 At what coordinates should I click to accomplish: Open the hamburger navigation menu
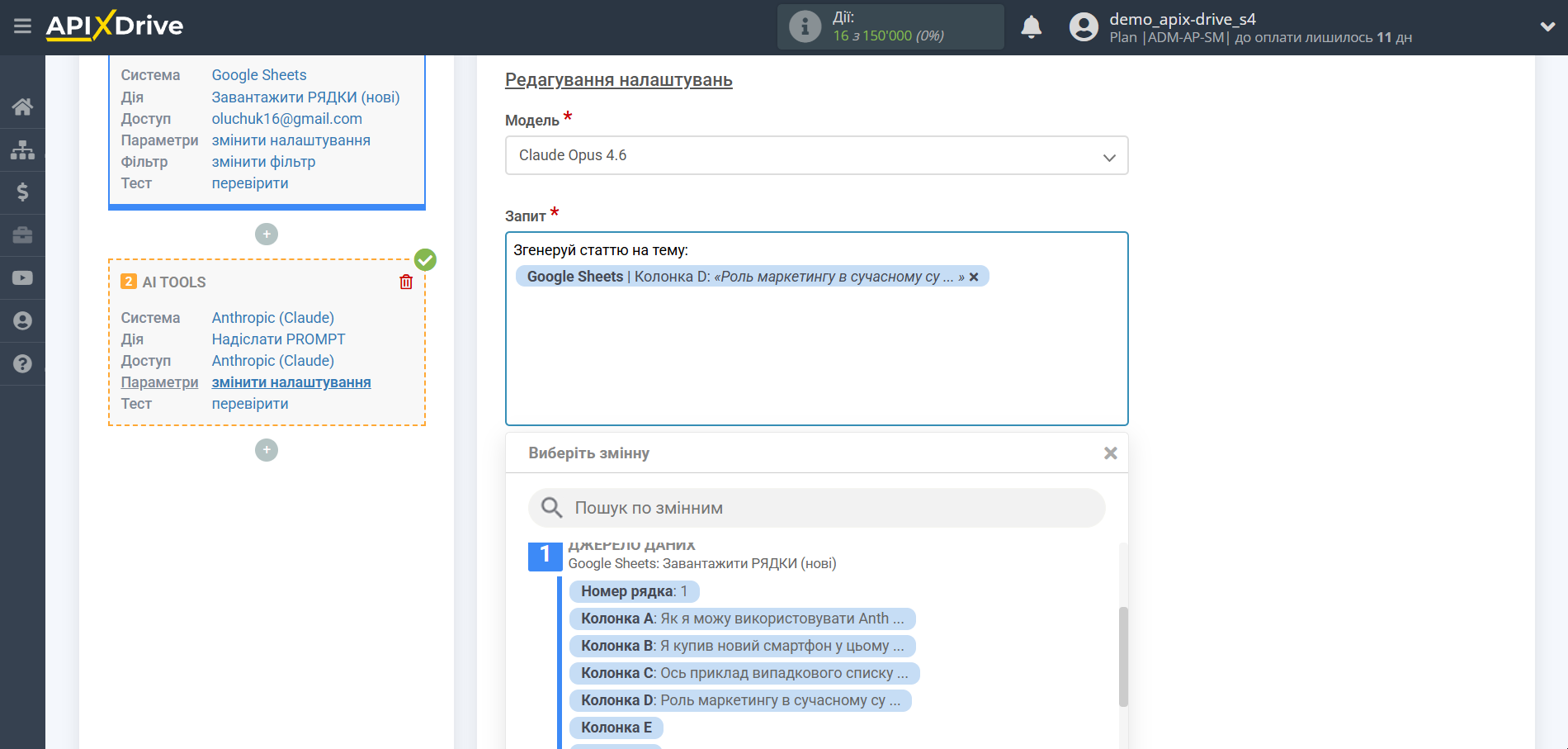click(x=22, y=26)
